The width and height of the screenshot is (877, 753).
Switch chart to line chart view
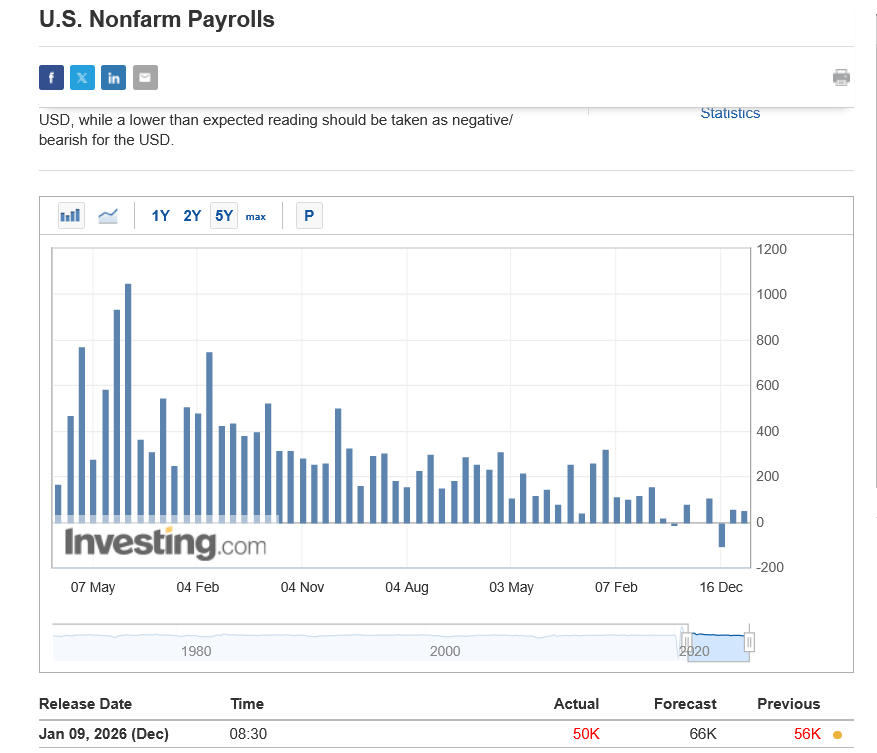pos(108,215)
